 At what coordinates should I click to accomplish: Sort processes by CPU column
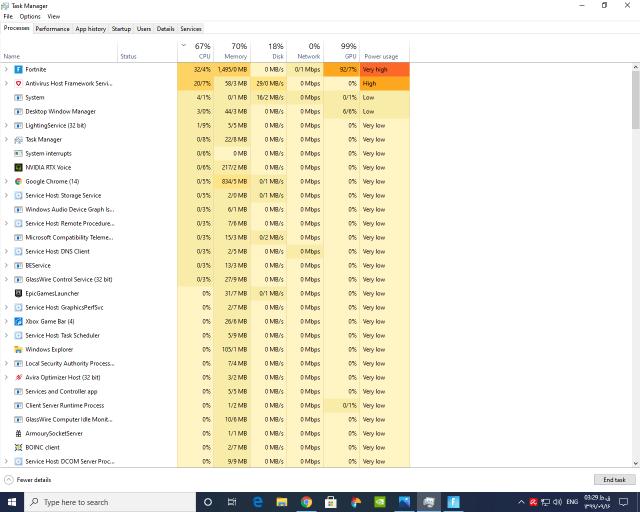[195, 51]
